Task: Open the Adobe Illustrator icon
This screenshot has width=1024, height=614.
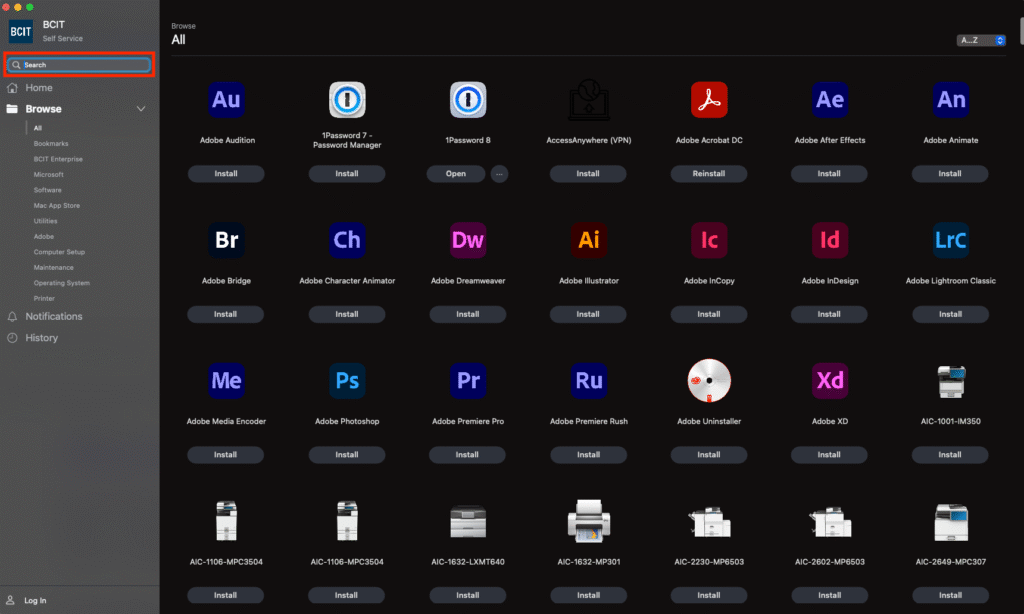Action: 588,240
